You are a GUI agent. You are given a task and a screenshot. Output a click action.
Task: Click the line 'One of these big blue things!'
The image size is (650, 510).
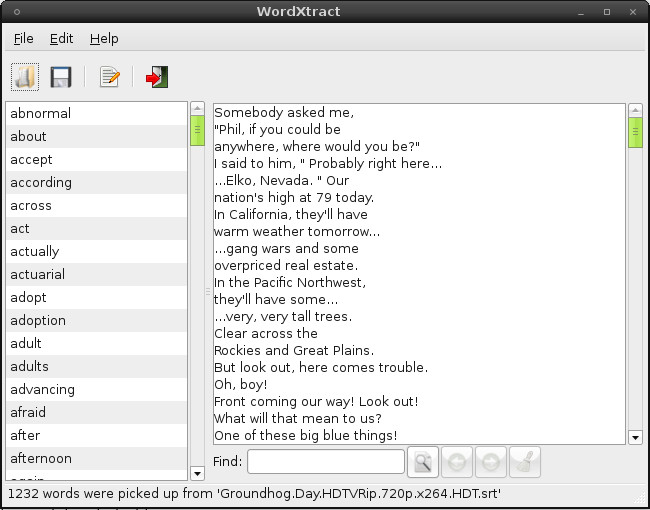tap(306, 435)
